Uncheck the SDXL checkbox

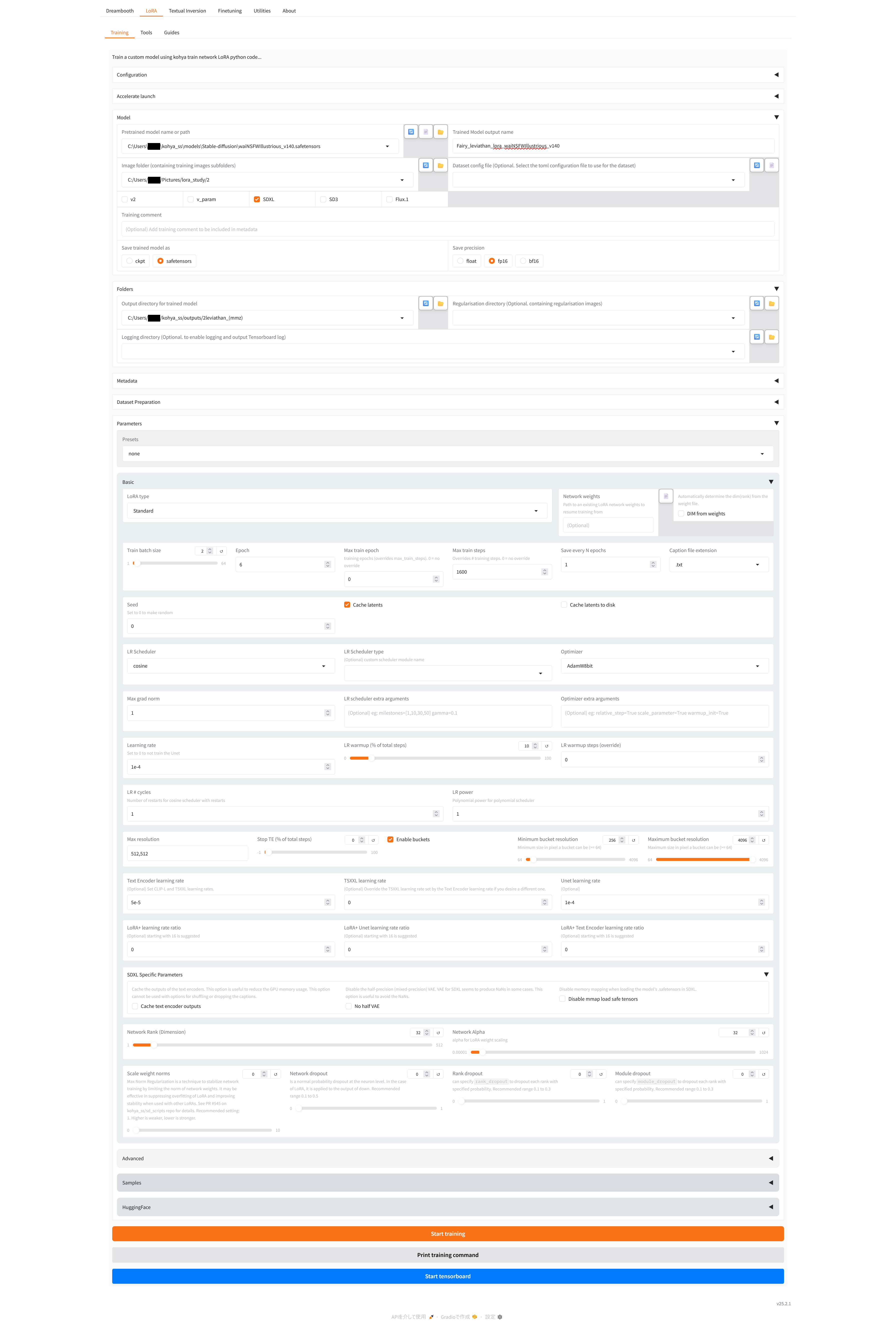pos(257,199)
